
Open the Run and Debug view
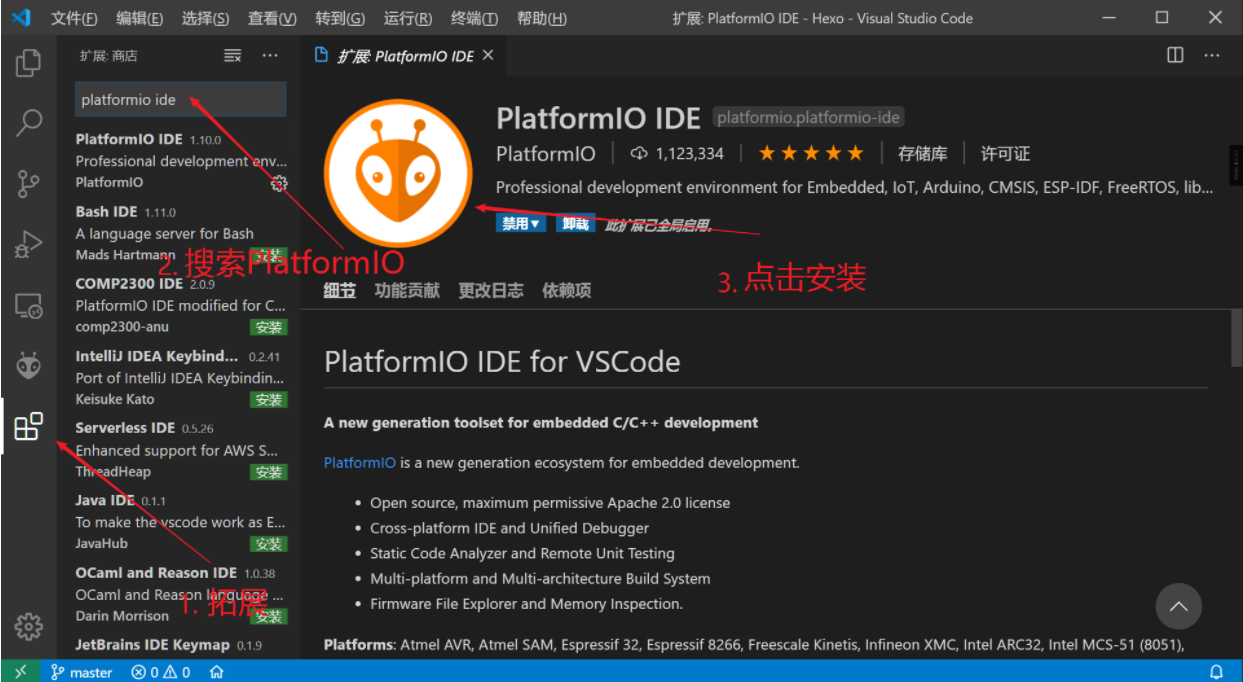click(x=29, y=244)
